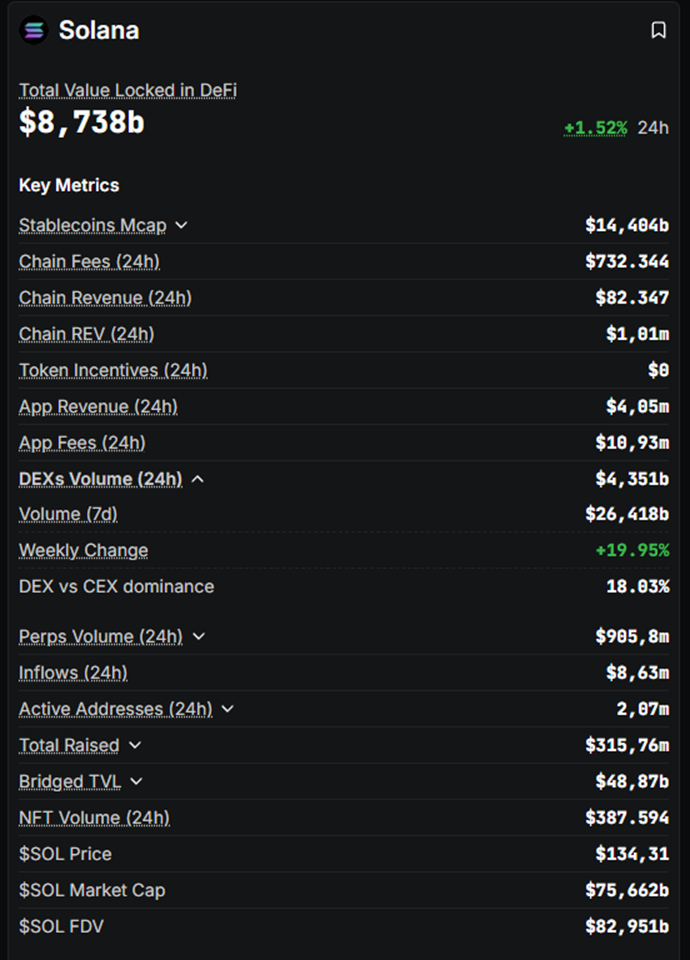
Task: Click the Volume (7d) label
Action: 68,514
